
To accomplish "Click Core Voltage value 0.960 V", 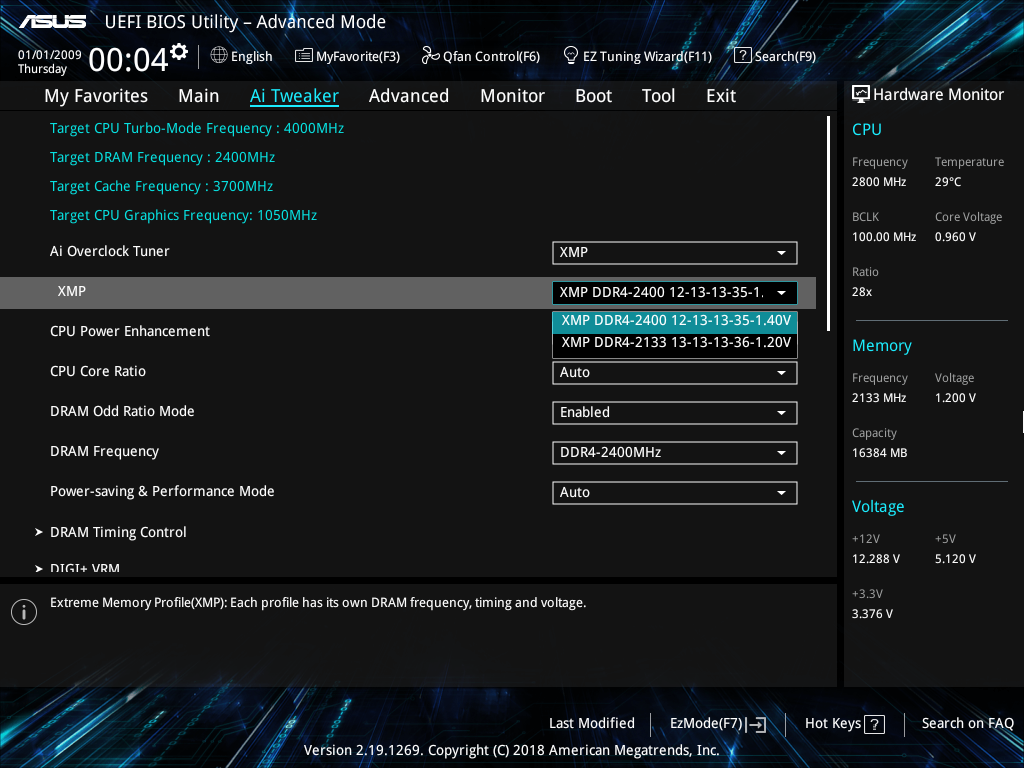I will 955,237.
